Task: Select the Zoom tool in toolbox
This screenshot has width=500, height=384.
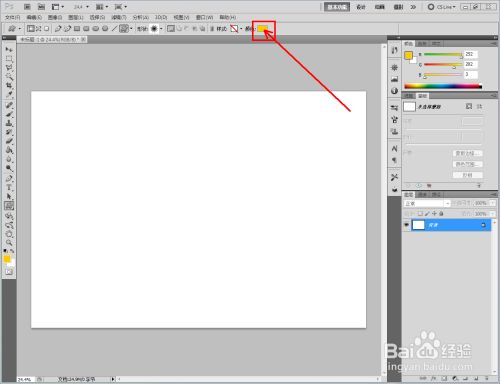Action: coord(9,243)
